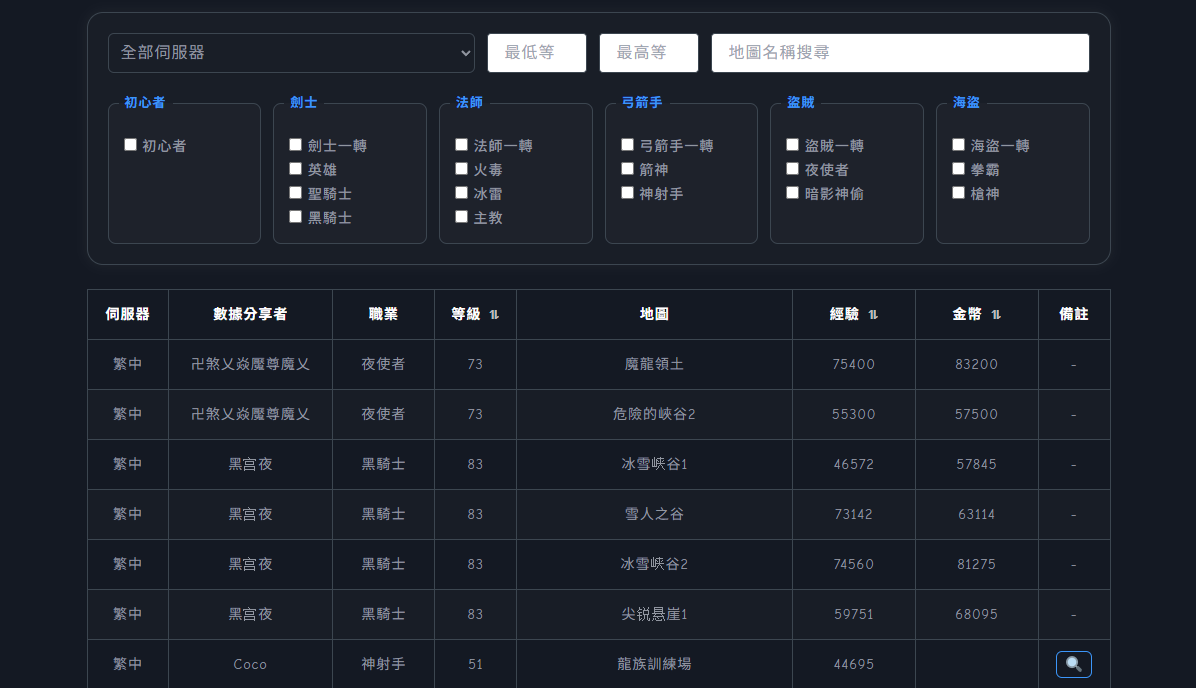Click experience value 44695

[x=854, y=664]
